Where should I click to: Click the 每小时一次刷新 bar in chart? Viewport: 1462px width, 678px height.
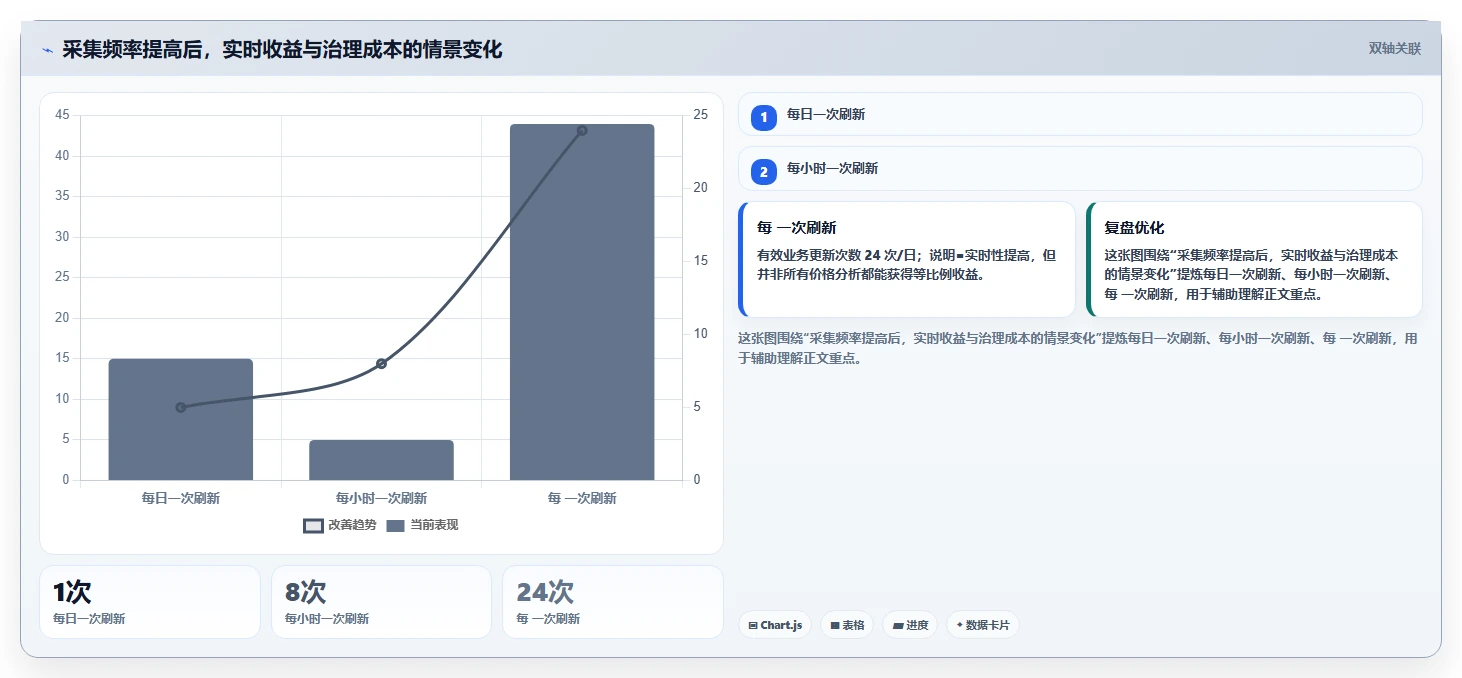point(381,460)
